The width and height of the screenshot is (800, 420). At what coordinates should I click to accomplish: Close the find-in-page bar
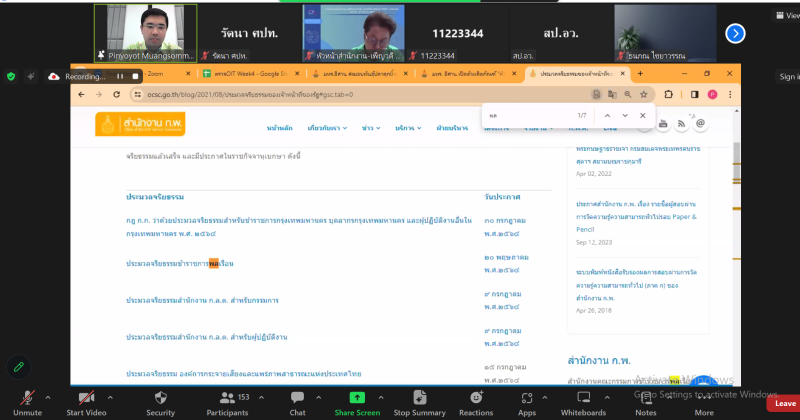coord(643,116)
